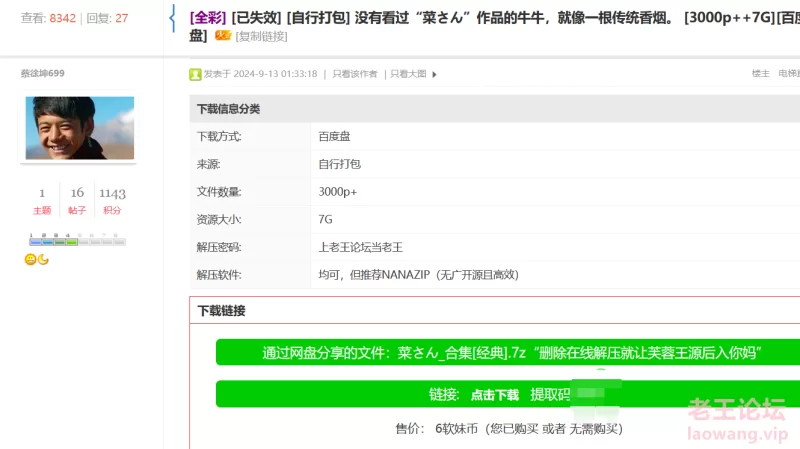Open the 主题 count of the author
Screen dimensions: 800x449
point(42,201)
